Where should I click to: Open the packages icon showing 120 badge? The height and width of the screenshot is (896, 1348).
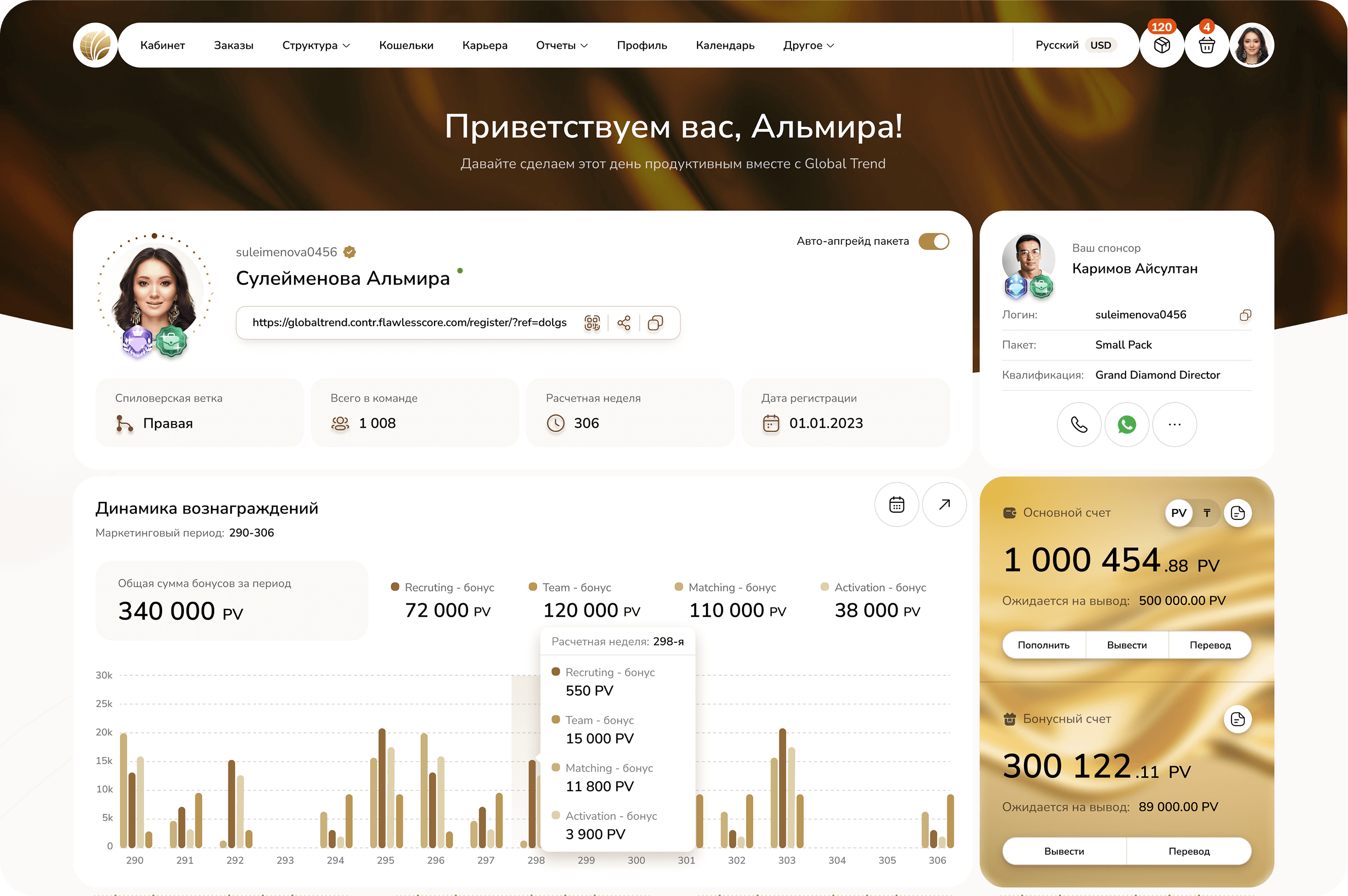(x=1162, y=44)
